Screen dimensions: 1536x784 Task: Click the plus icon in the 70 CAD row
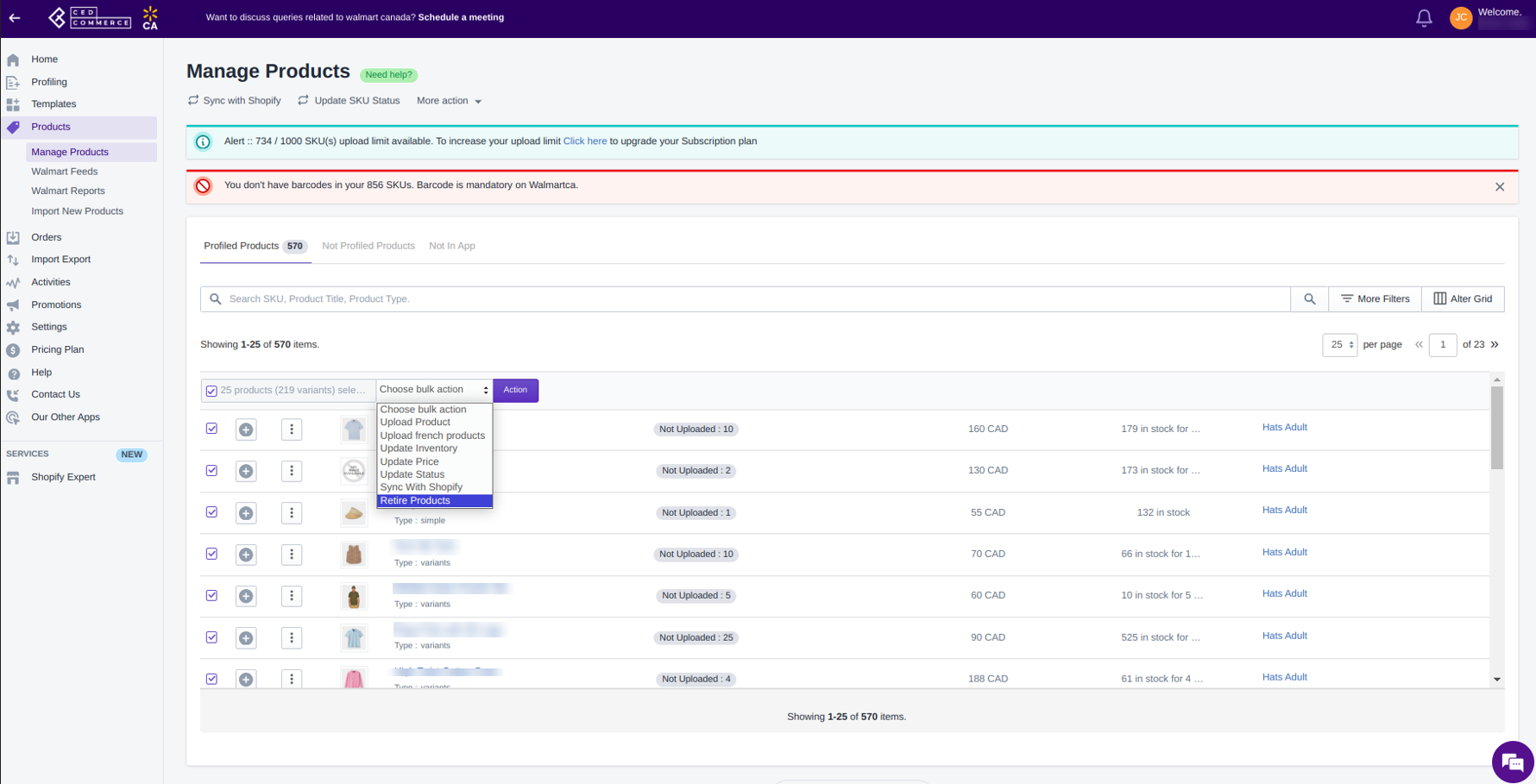tap(246, 555)
